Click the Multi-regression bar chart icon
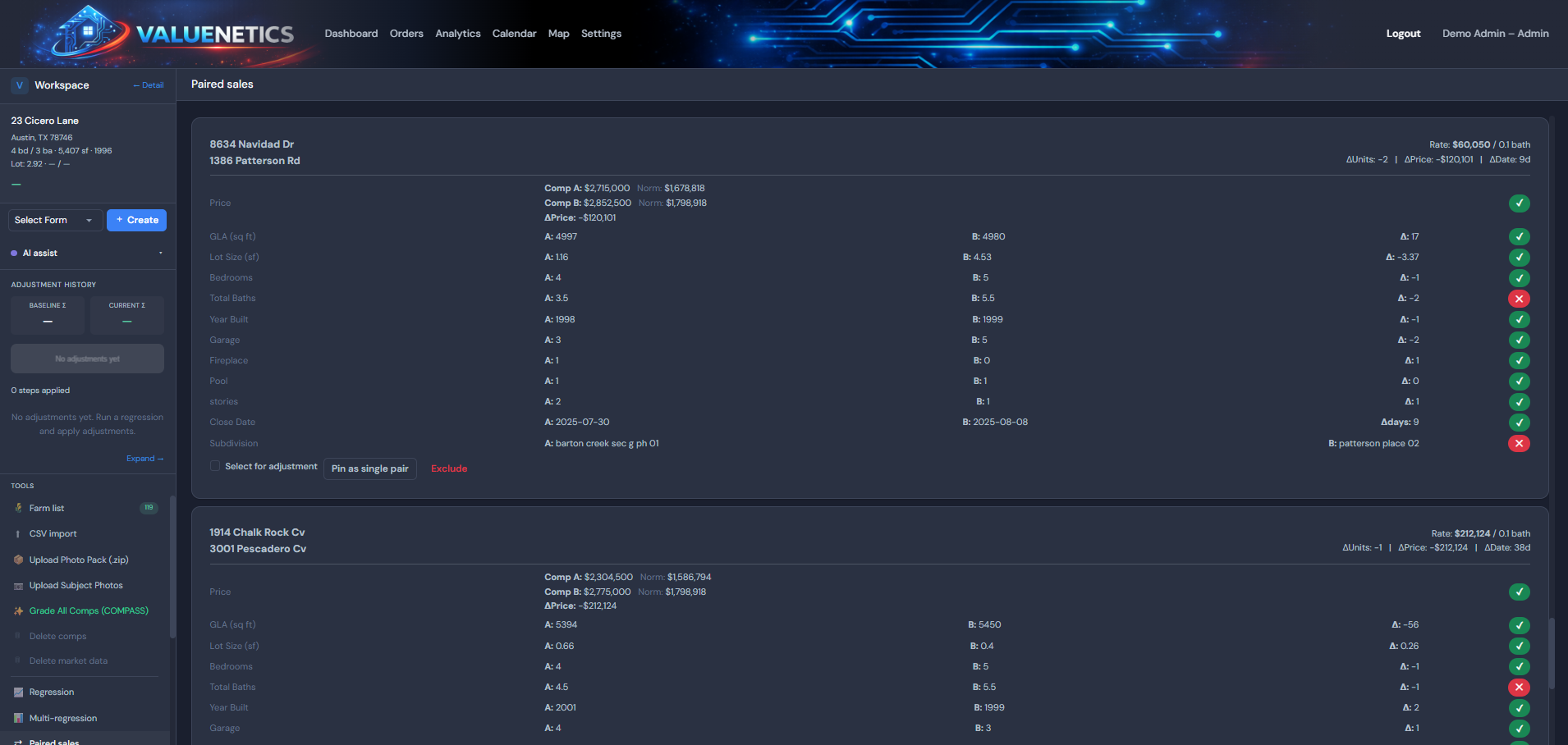This screenshot has width=1568, height=745. [18, 719]
